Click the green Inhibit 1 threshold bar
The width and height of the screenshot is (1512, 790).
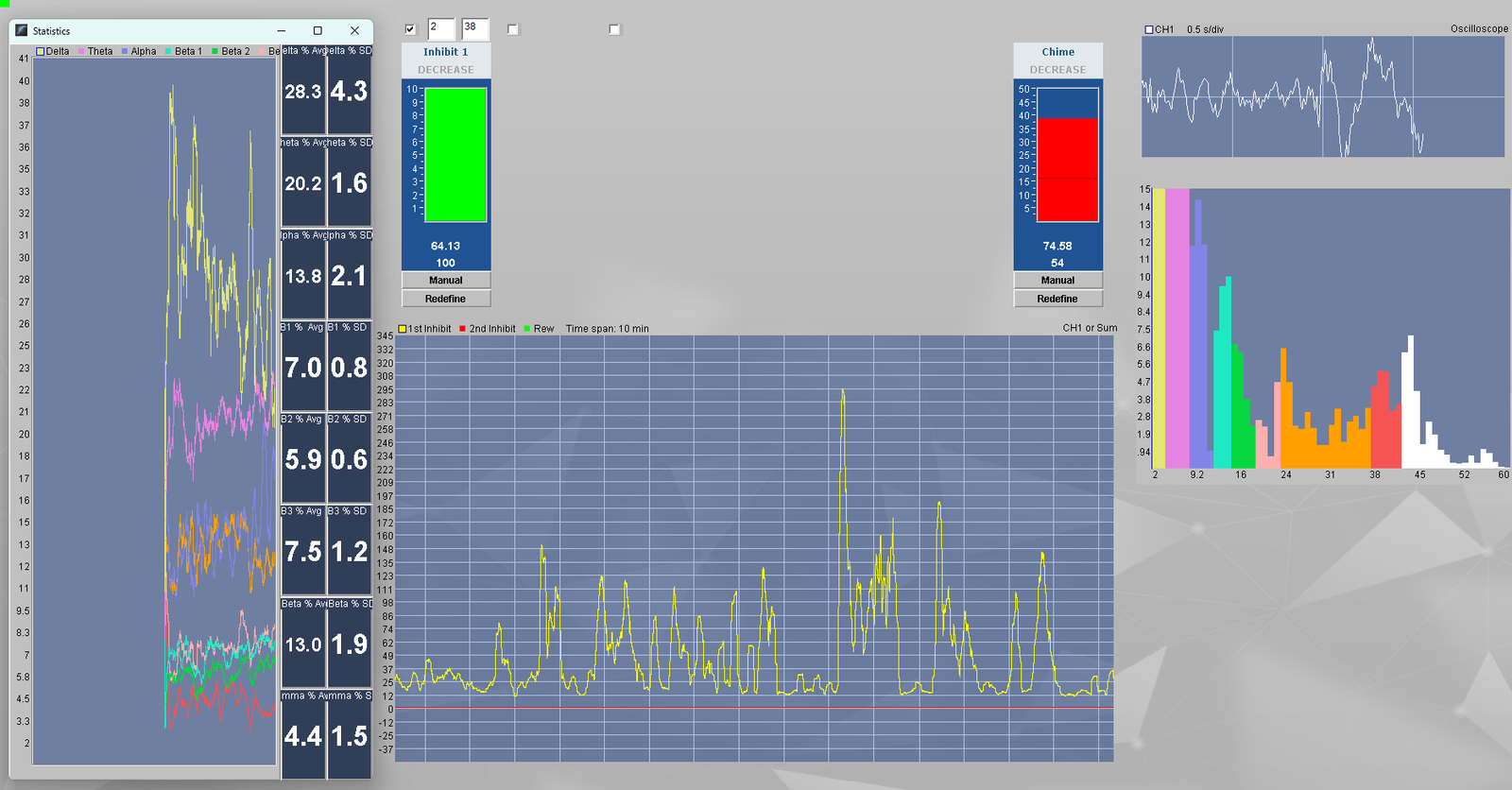(x=455, y=155)
